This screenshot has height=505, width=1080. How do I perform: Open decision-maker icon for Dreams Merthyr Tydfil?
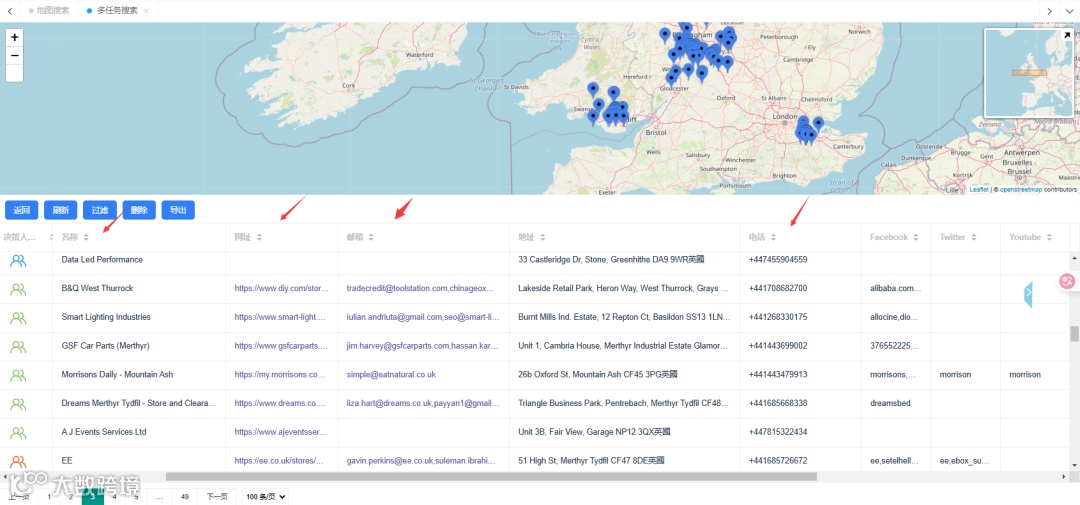coord(18,404)
